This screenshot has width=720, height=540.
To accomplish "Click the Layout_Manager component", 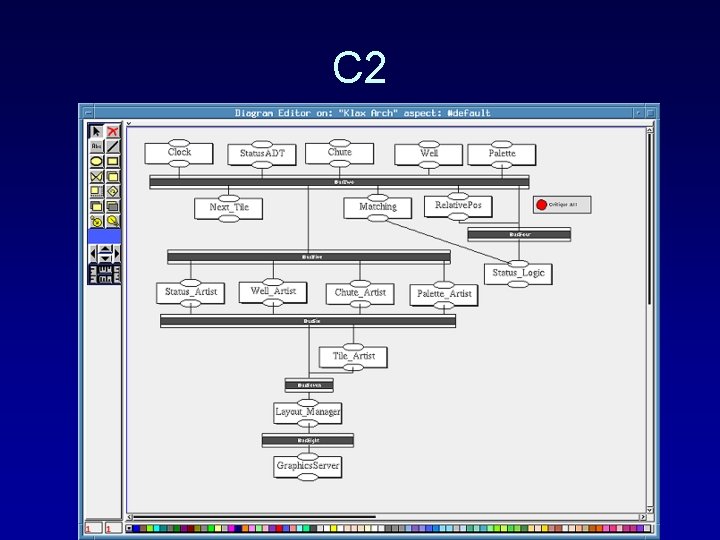I will (308, 413).
